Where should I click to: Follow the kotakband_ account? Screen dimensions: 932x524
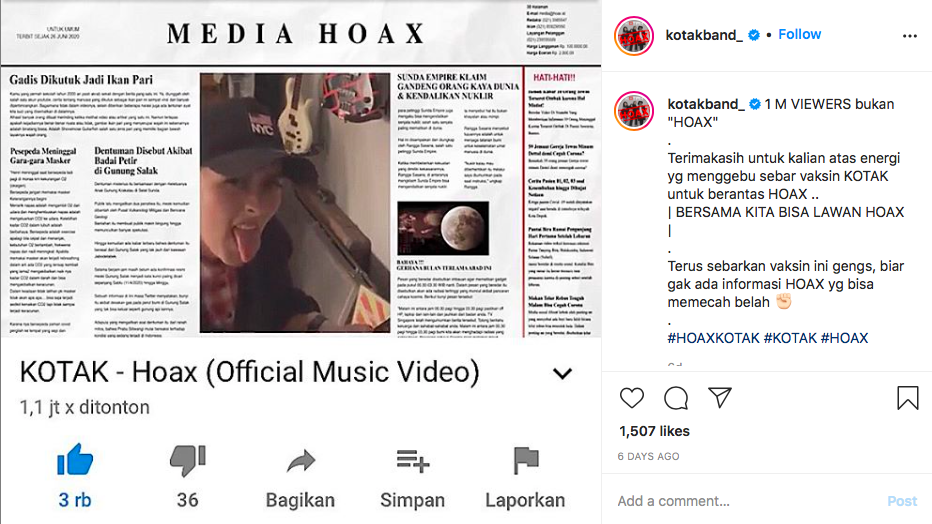(799, 34)
